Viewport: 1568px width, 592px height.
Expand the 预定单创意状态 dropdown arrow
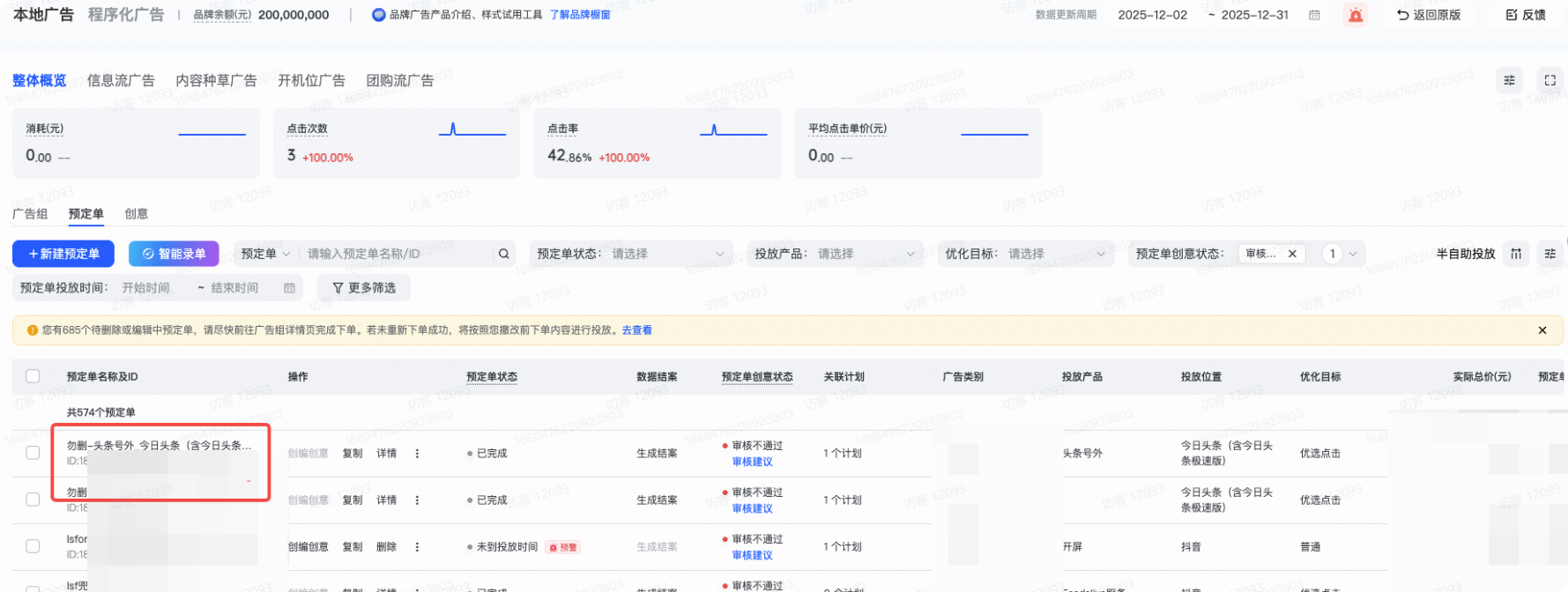point(1353,254)
